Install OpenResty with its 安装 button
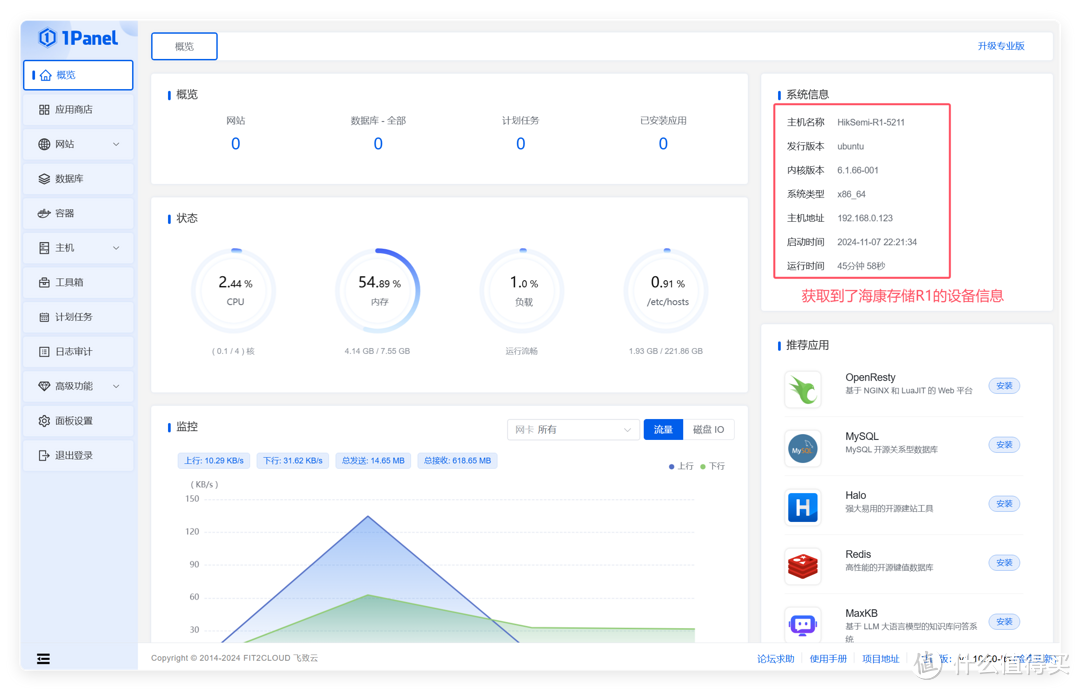 1004,386
